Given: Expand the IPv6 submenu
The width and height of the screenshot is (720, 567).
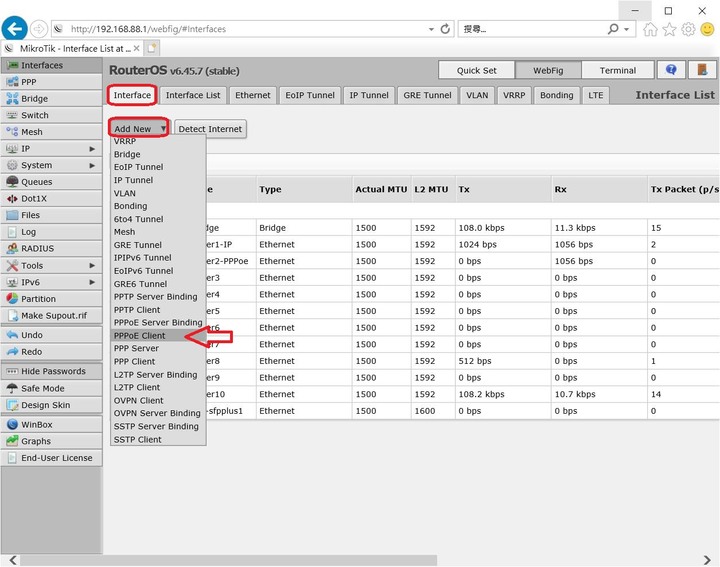Looking at the screenshot, I should pyautogui.click(x=51, y=282).
